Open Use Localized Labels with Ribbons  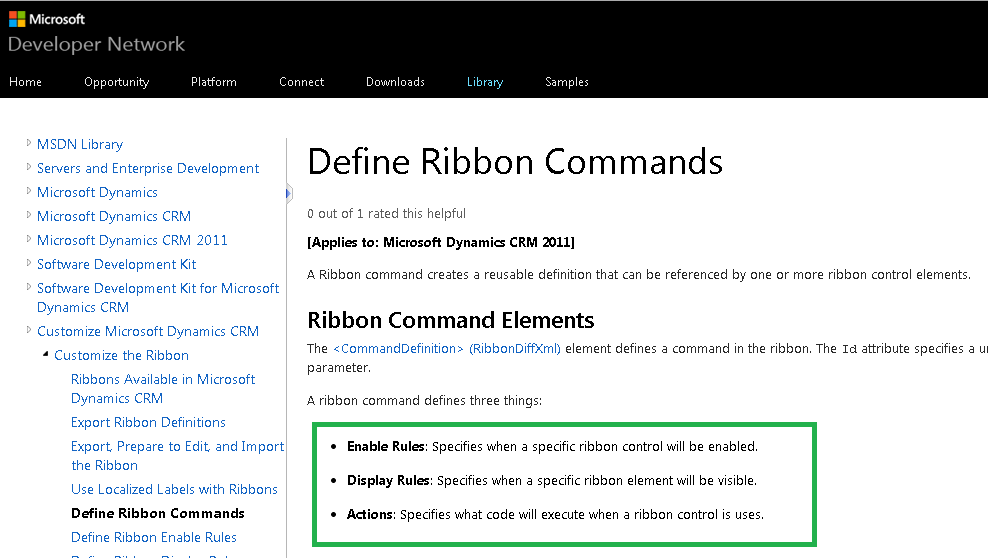coord(174,489)
